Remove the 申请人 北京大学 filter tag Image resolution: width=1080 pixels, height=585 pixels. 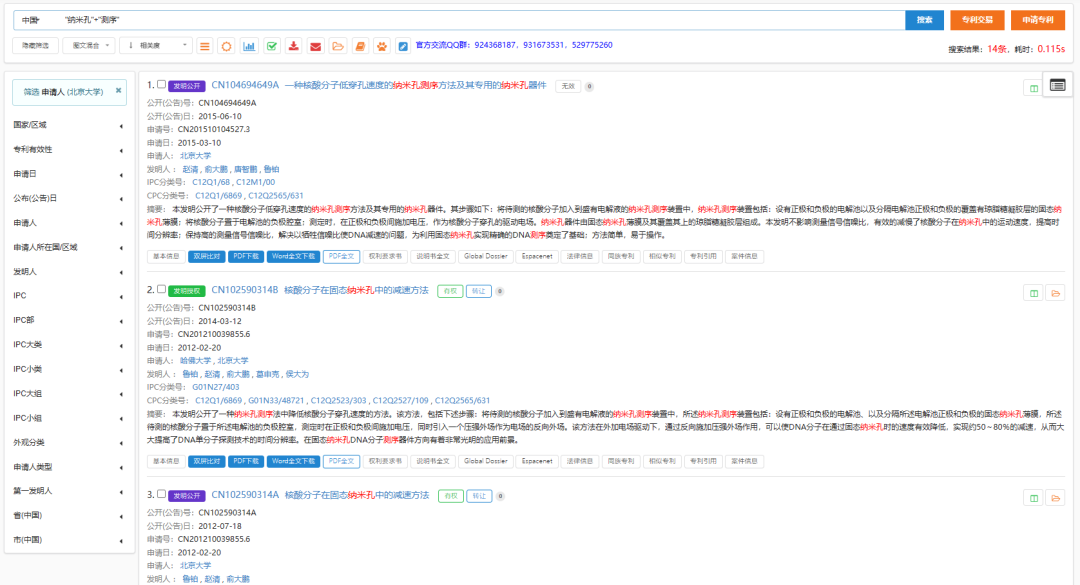118,90
